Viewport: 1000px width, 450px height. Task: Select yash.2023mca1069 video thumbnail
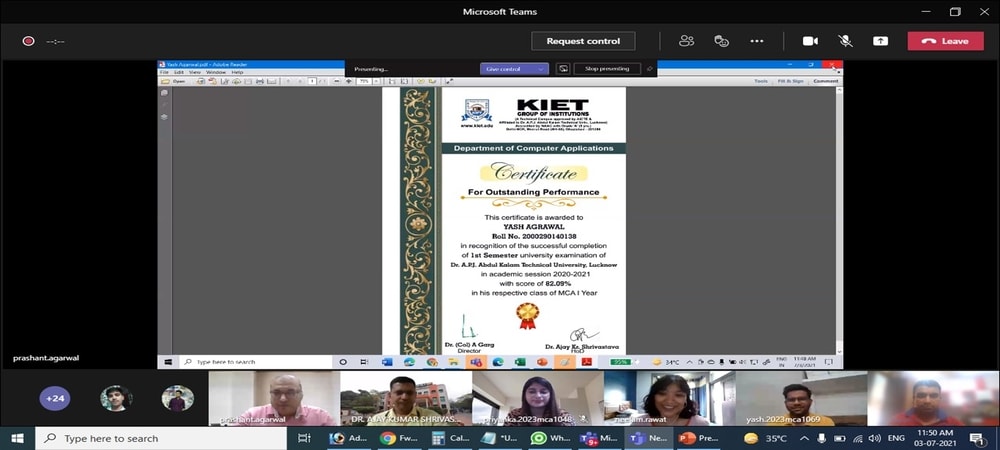[x=800, y=398]
